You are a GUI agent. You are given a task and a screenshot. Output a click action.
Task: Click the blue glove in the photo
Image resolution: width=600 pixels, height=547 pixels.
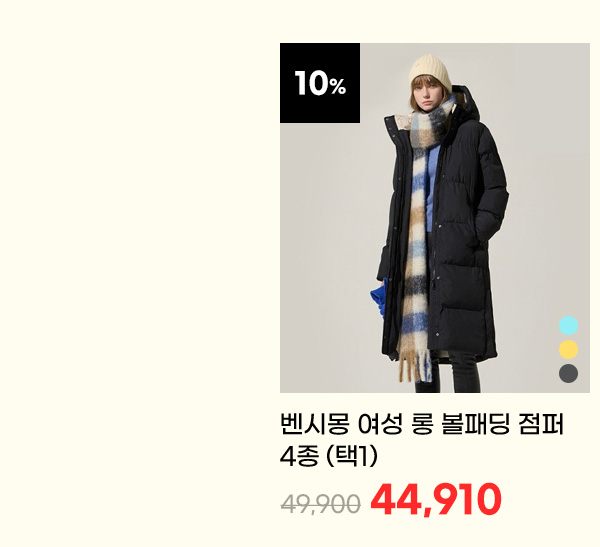point(378,297)
